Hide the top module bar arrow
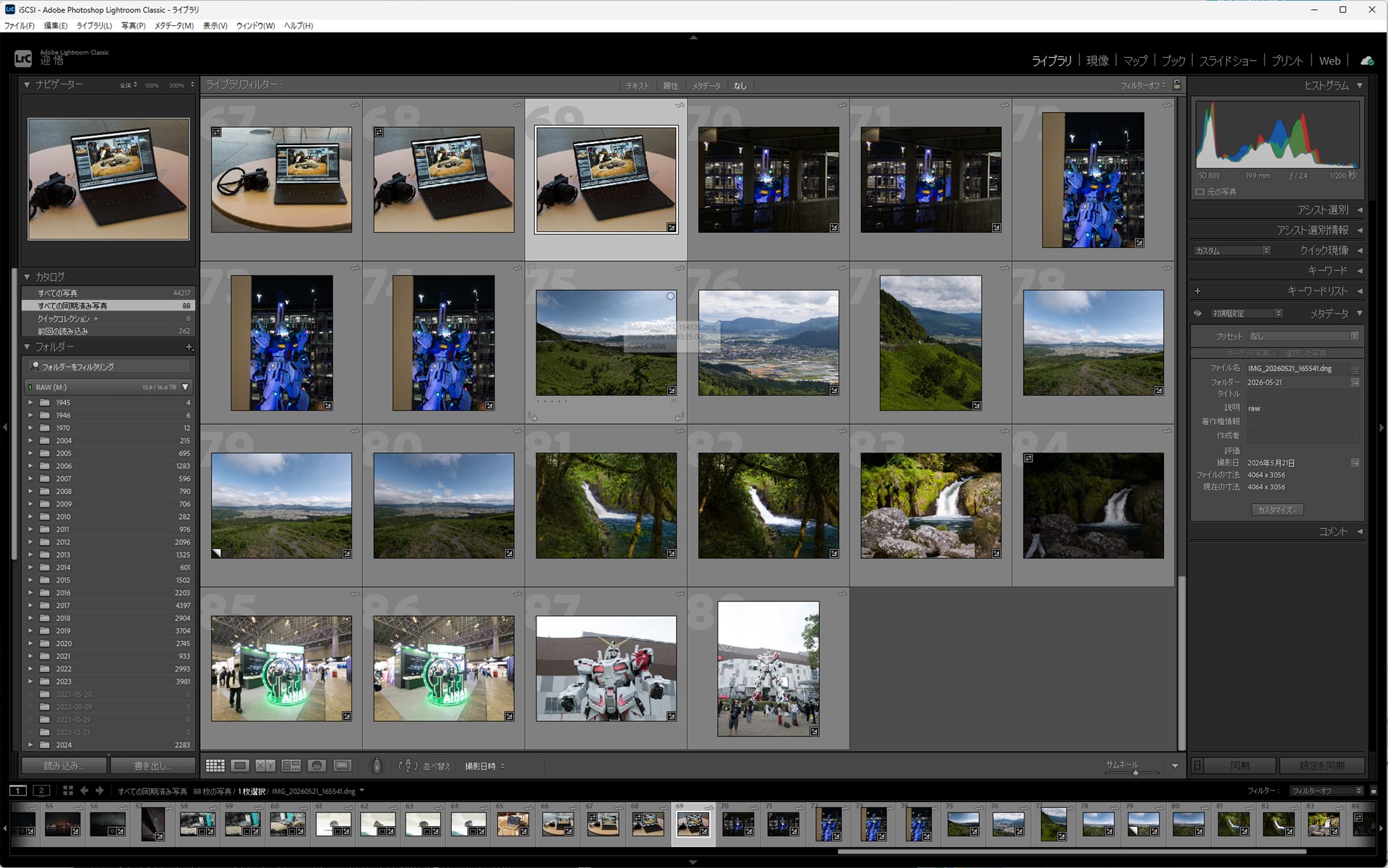1388x868 pixels. tap(693, 37)
